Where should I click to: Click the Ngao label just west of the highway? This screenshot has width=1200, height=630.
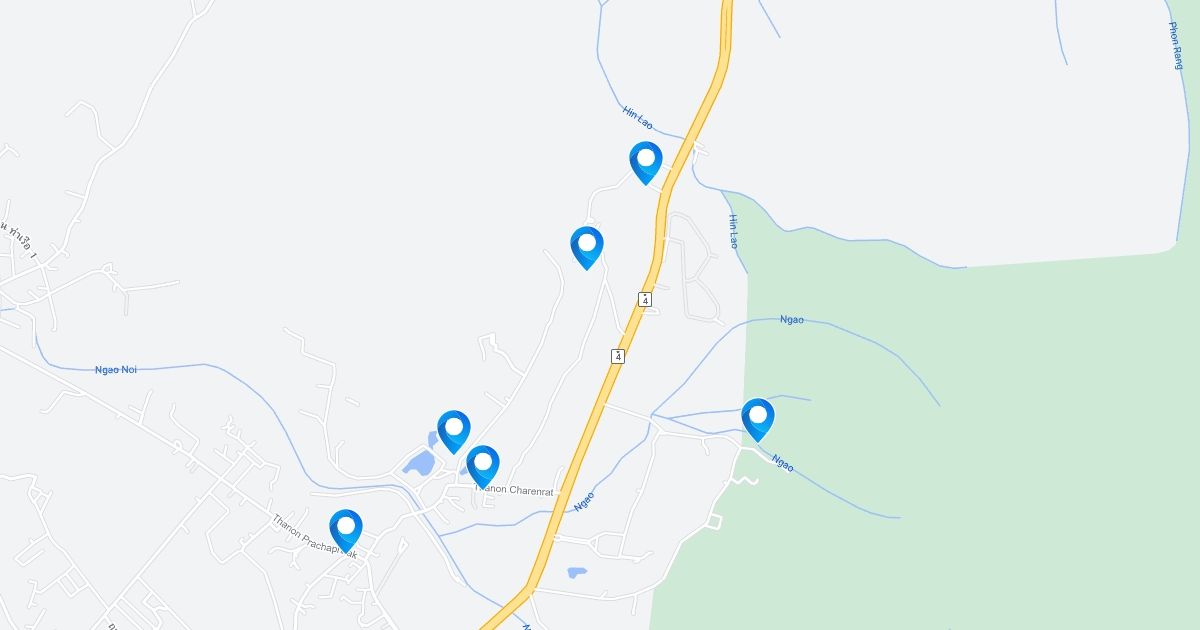point(585,500)
